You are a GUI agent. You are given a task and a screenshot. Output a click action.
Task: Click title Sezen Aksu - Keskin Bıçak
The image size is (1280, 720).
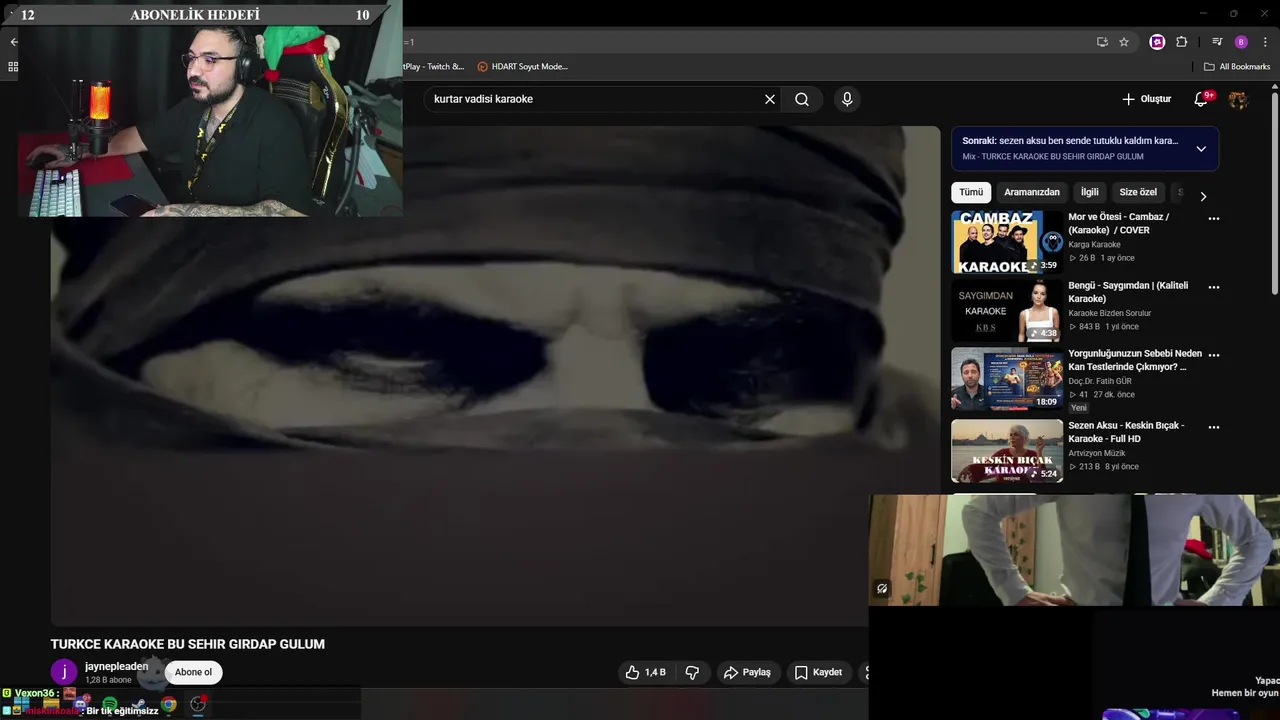click(1126, 432)
